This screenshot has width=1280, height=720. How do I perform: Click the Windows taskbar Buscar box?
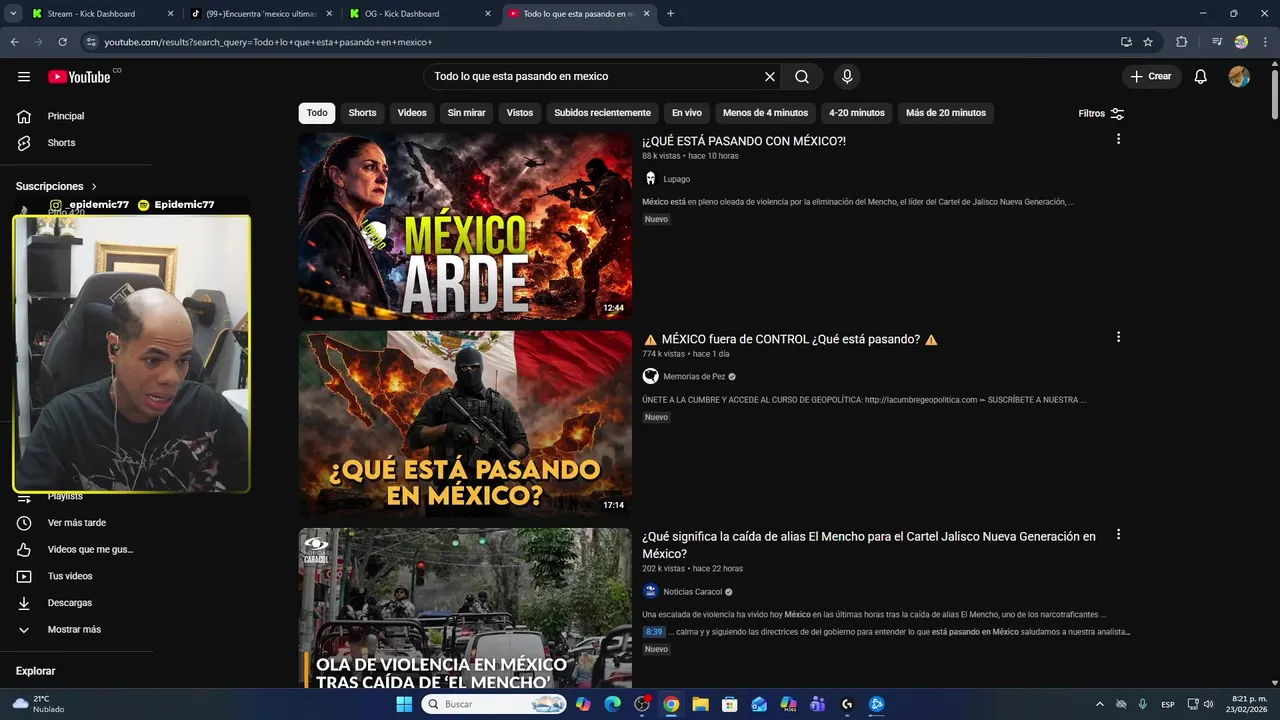(495, 704)
